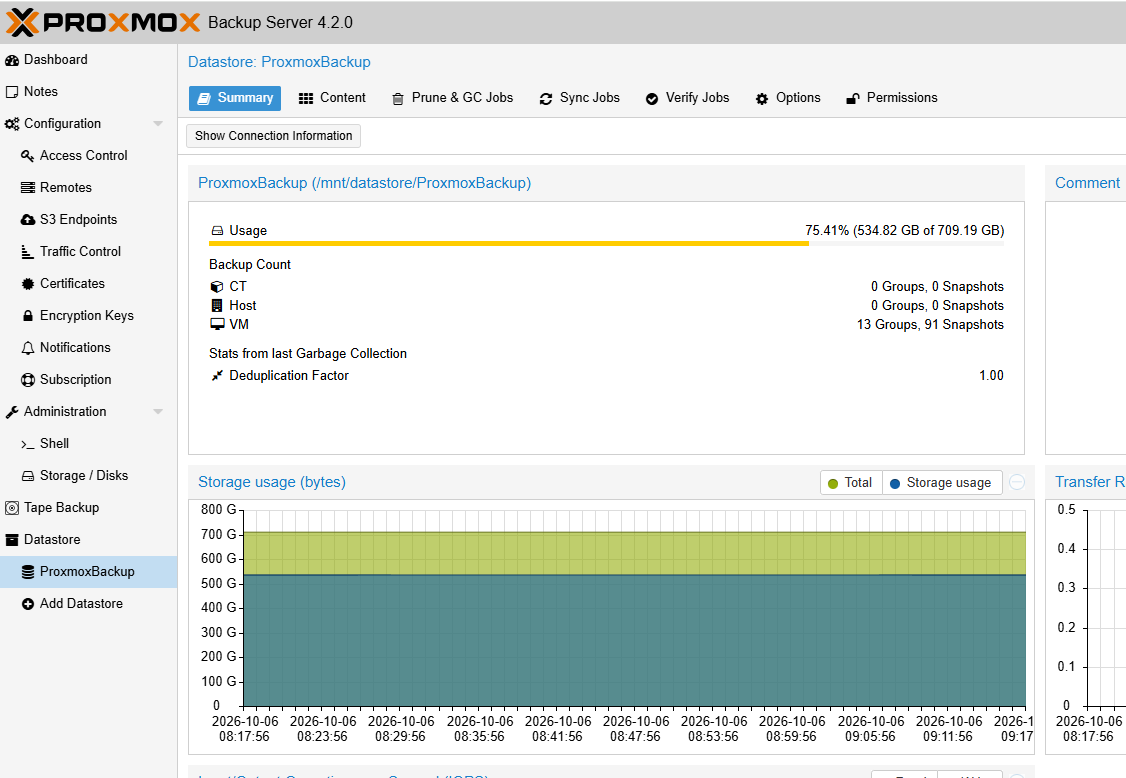The width and height of the screenshot is (1126, 778).
Task: Collapse the Storage usage chart panel
Action: tap(1017, 482)
